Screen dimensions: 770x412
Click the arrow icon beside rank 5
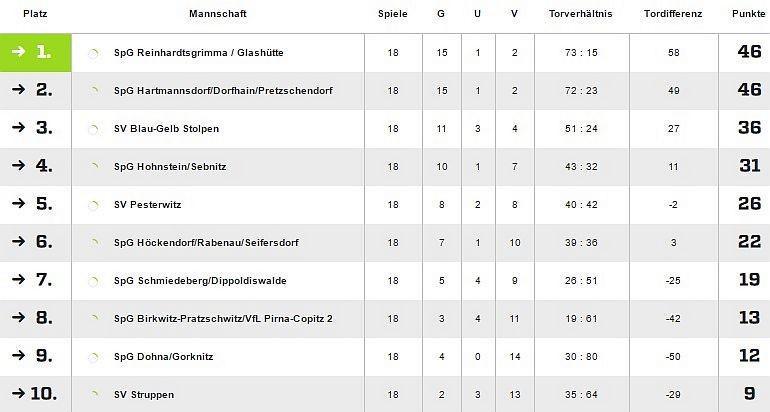(18, 204)
